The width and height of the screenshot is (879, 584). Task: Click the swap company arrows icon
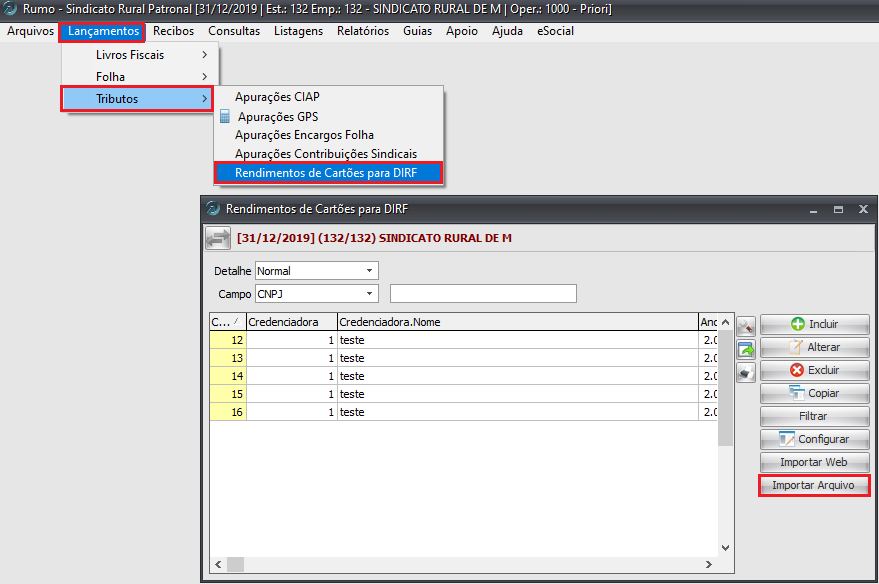(218, 238)
